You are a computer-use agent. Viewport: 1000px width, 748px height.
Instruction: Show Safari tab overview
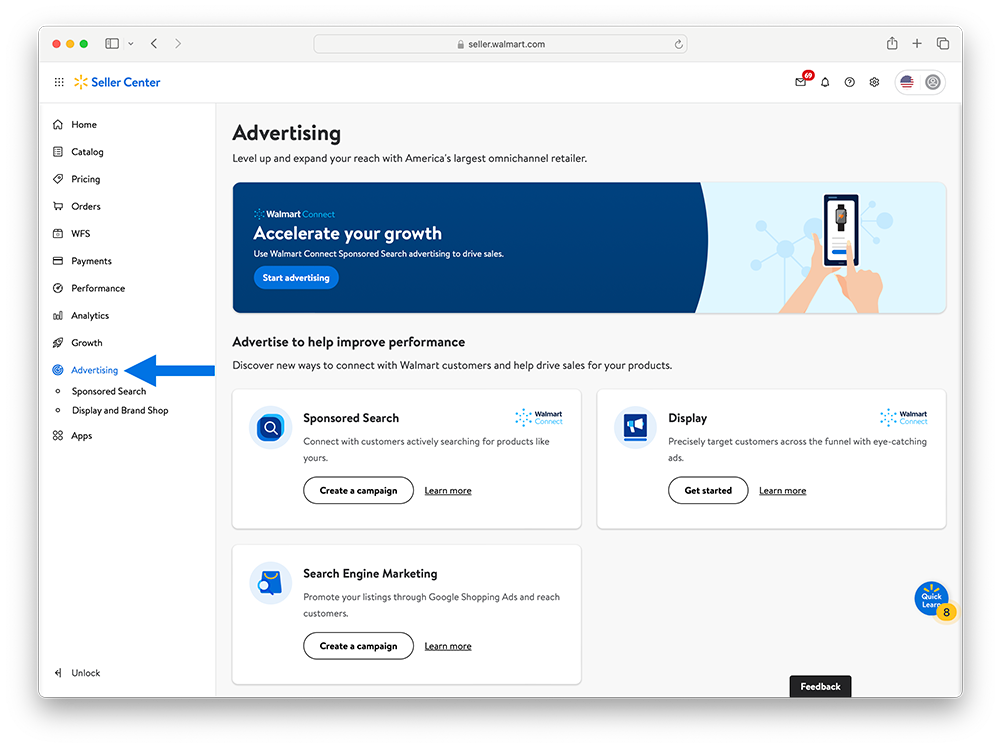point(943,43)
